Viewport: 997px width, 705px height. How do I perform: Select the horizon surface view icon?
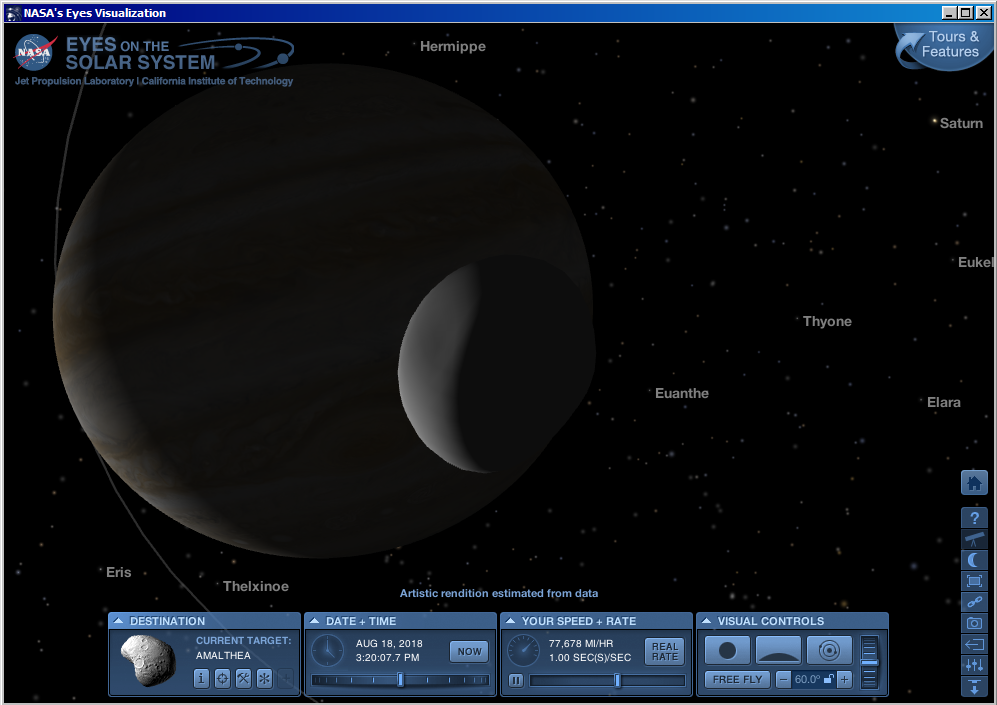(778, 650)
